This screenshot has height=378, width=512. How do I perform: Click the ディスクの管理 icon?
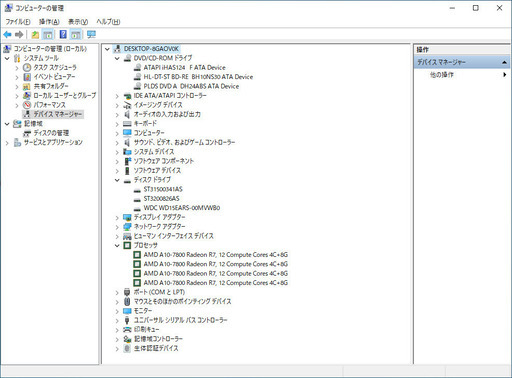coord(27,133)
